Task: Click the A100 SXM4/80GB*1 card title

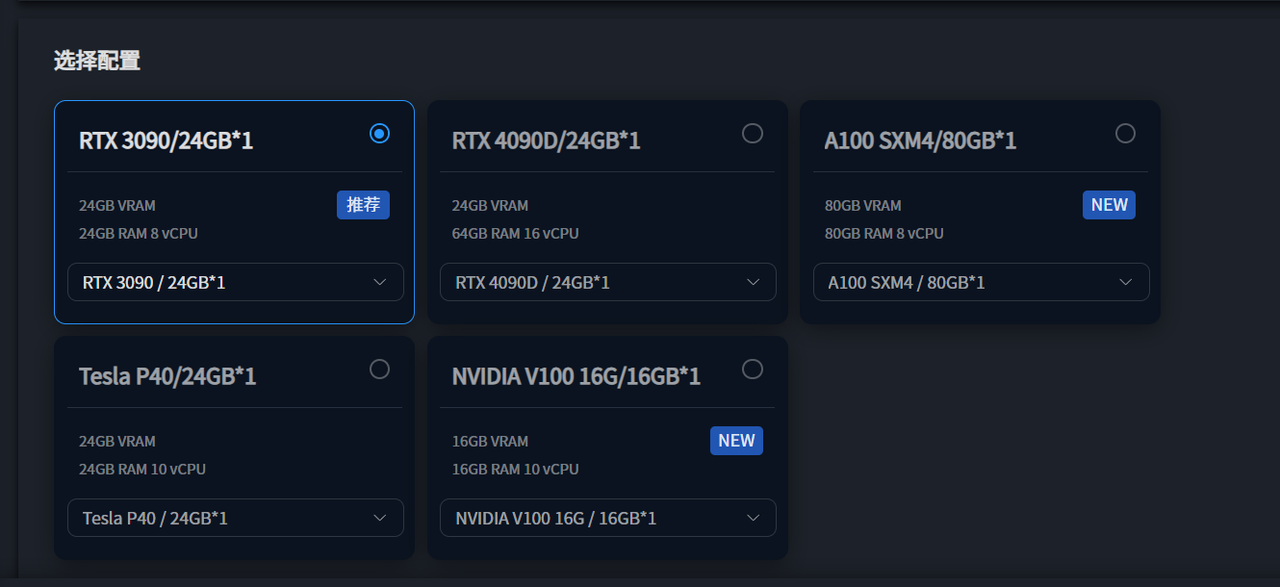Action: (x=920, y=140)
